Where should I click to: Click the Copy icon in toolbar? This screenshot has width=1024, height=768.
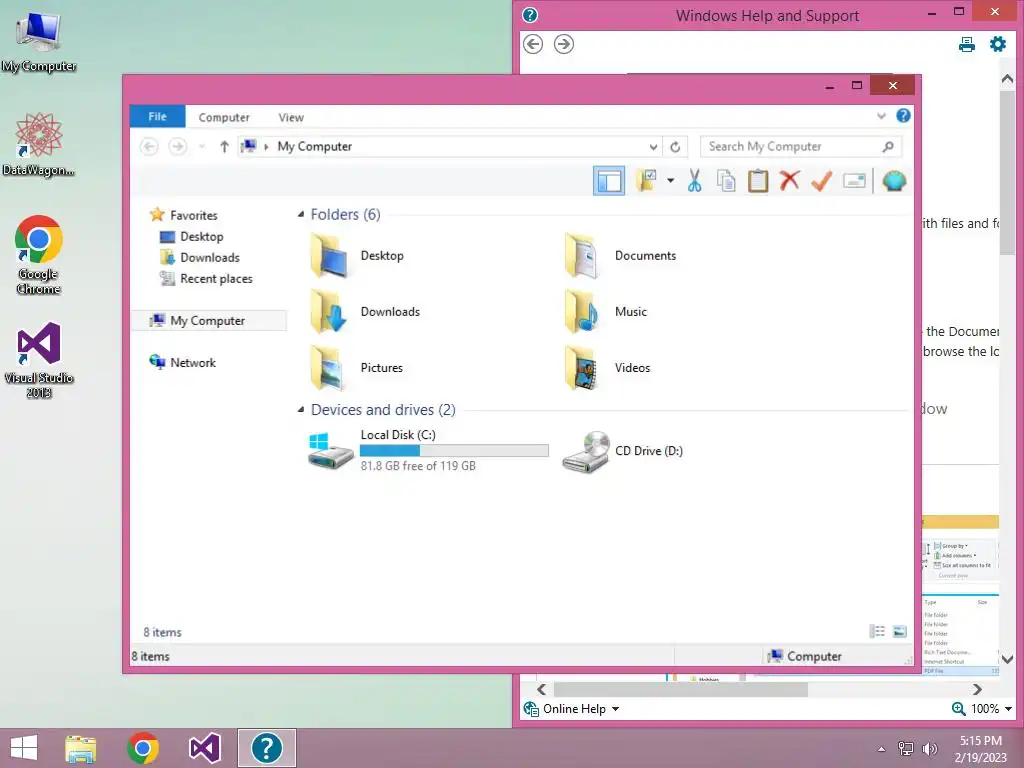tap(726, 181)
